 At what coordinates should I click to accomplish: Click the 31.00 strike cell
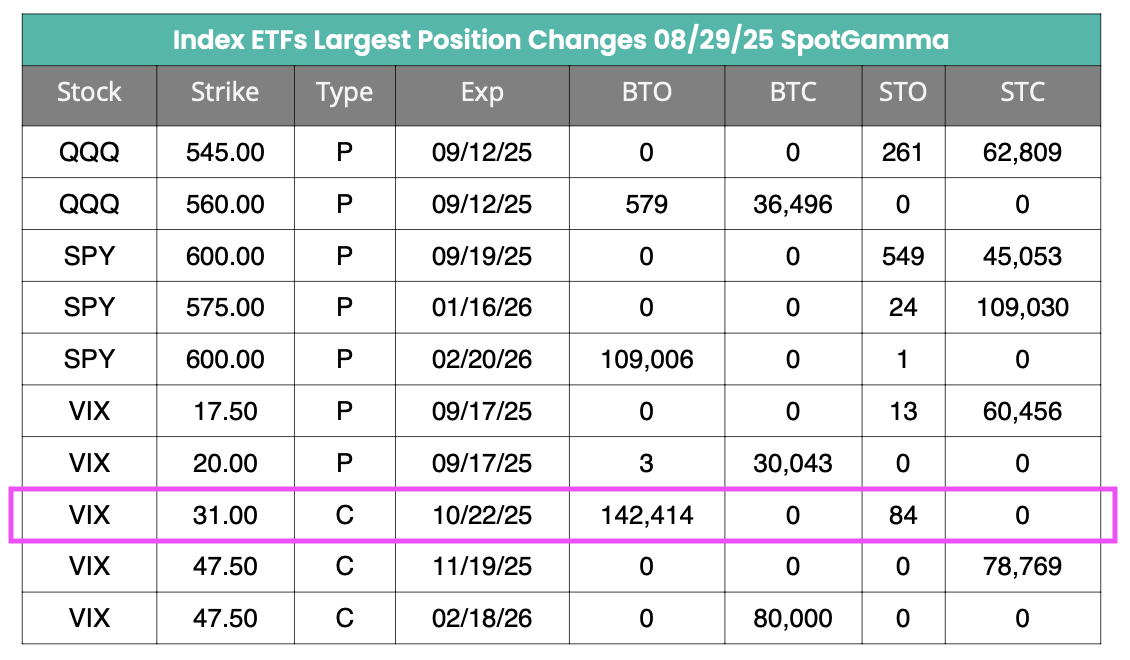point(225,516)
